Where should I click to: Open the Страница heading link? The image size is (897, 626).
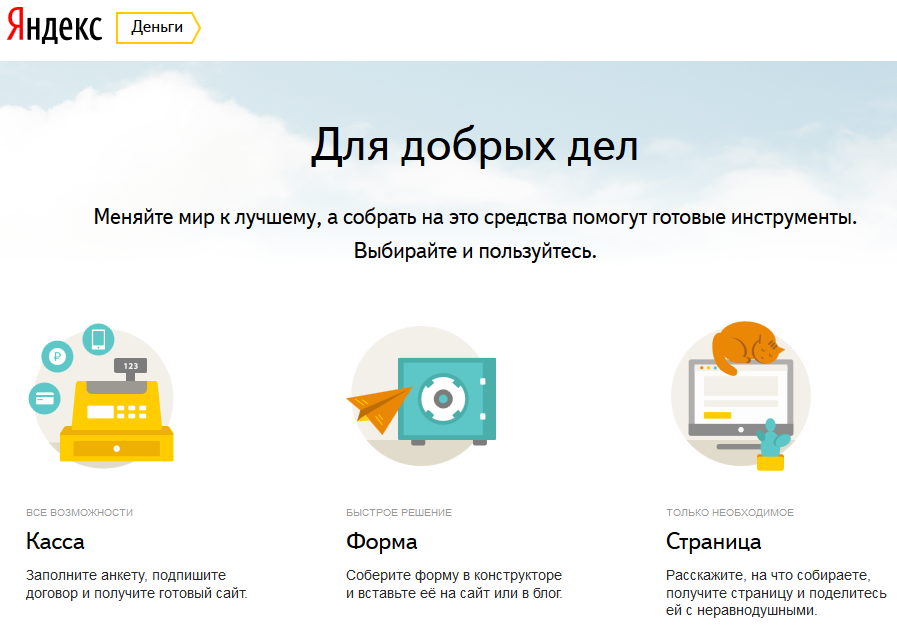(x=713, y=542)
